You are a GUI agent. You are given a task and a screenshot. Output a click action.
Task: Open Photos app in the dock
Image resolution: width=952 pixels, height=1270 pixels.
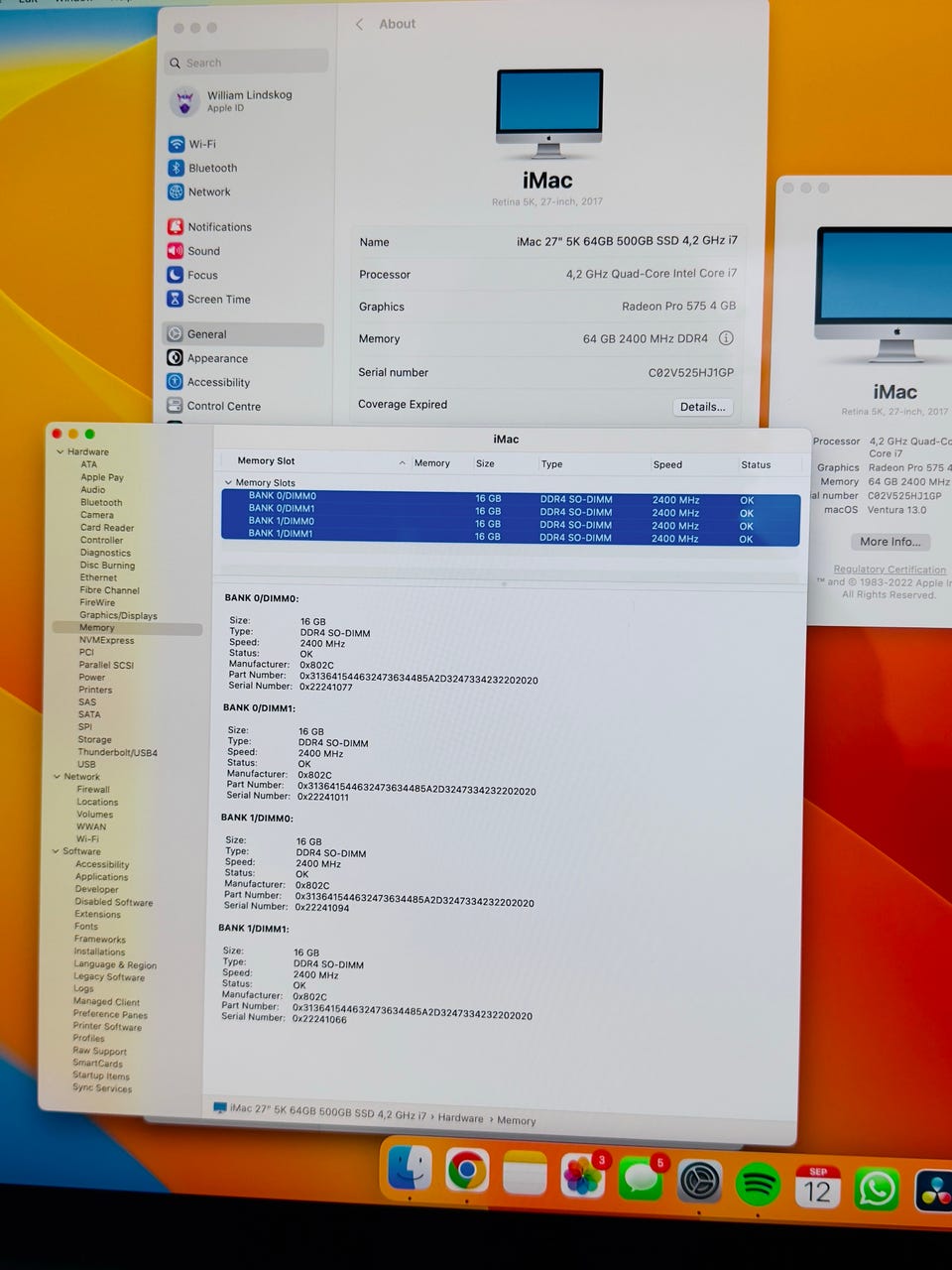(x=583, y=1176)
